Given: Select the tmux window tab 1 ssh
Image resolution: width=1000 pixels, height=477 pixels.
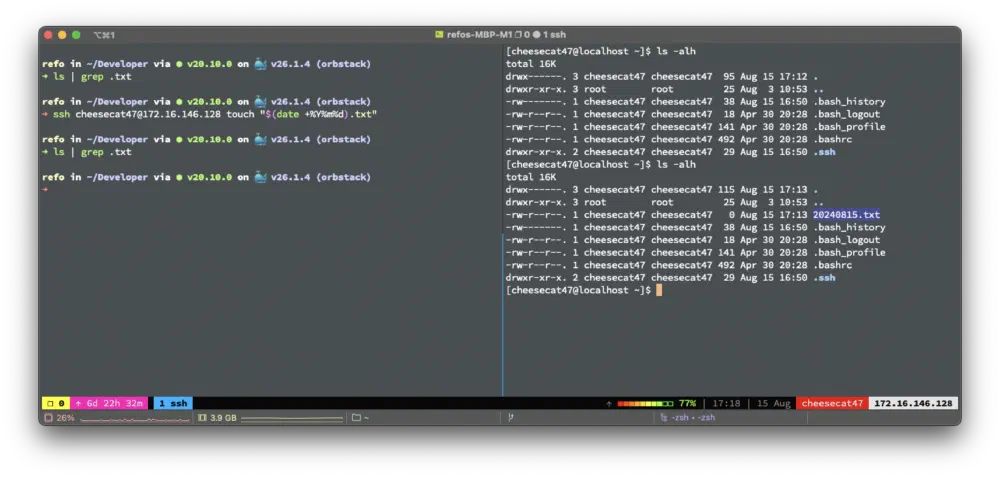Looking at the screenshot, I should click(172, 403).
